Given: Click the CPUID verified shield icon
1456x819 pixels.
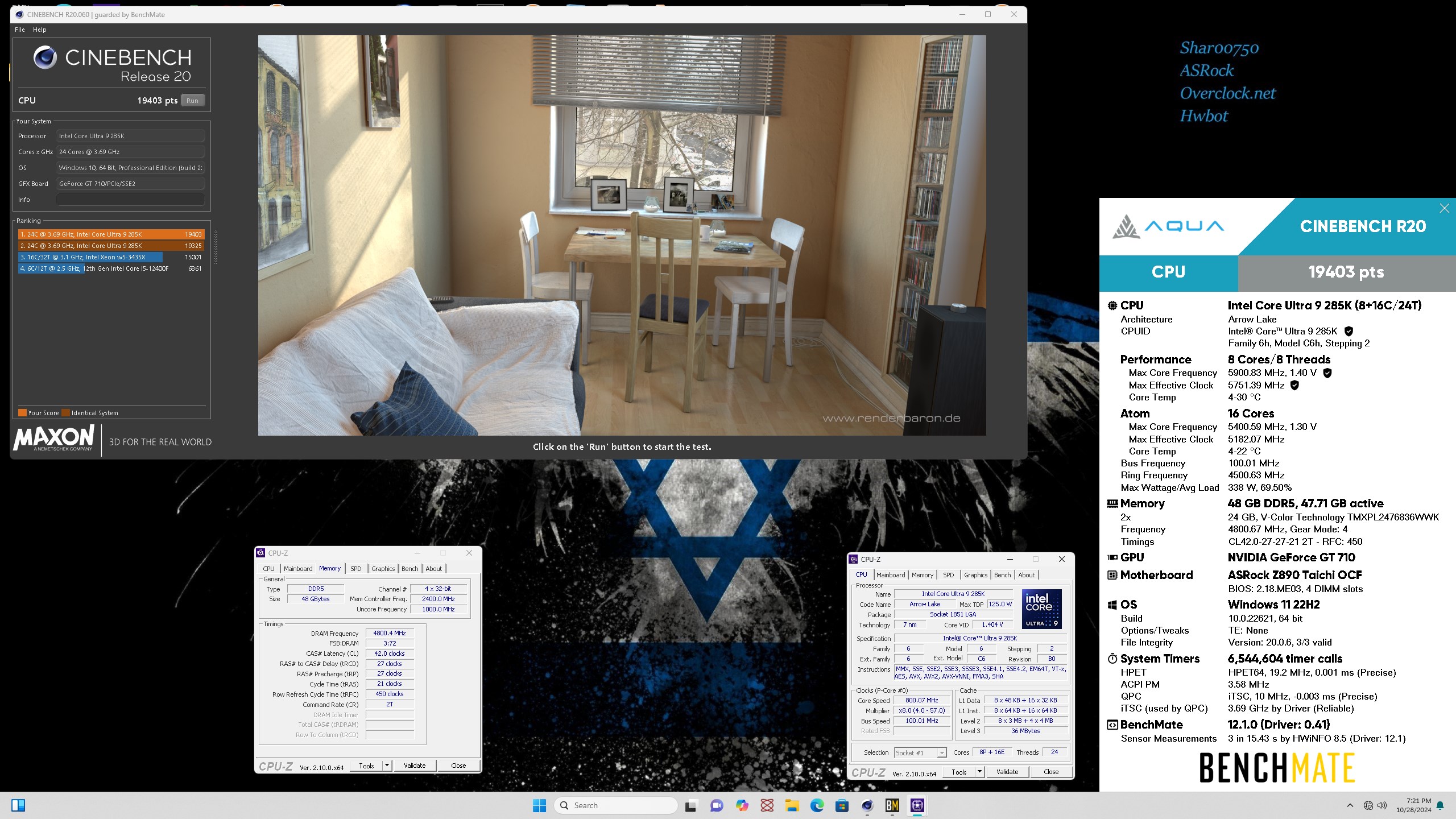Looking at the screenshot, I should point(1349,331).
